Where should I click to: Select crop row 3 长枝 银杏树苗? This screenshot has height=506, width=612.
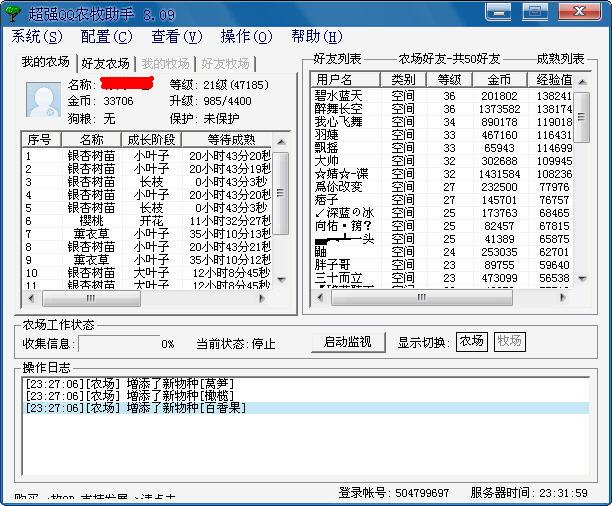pyautogui.click(x=148, y=182)
